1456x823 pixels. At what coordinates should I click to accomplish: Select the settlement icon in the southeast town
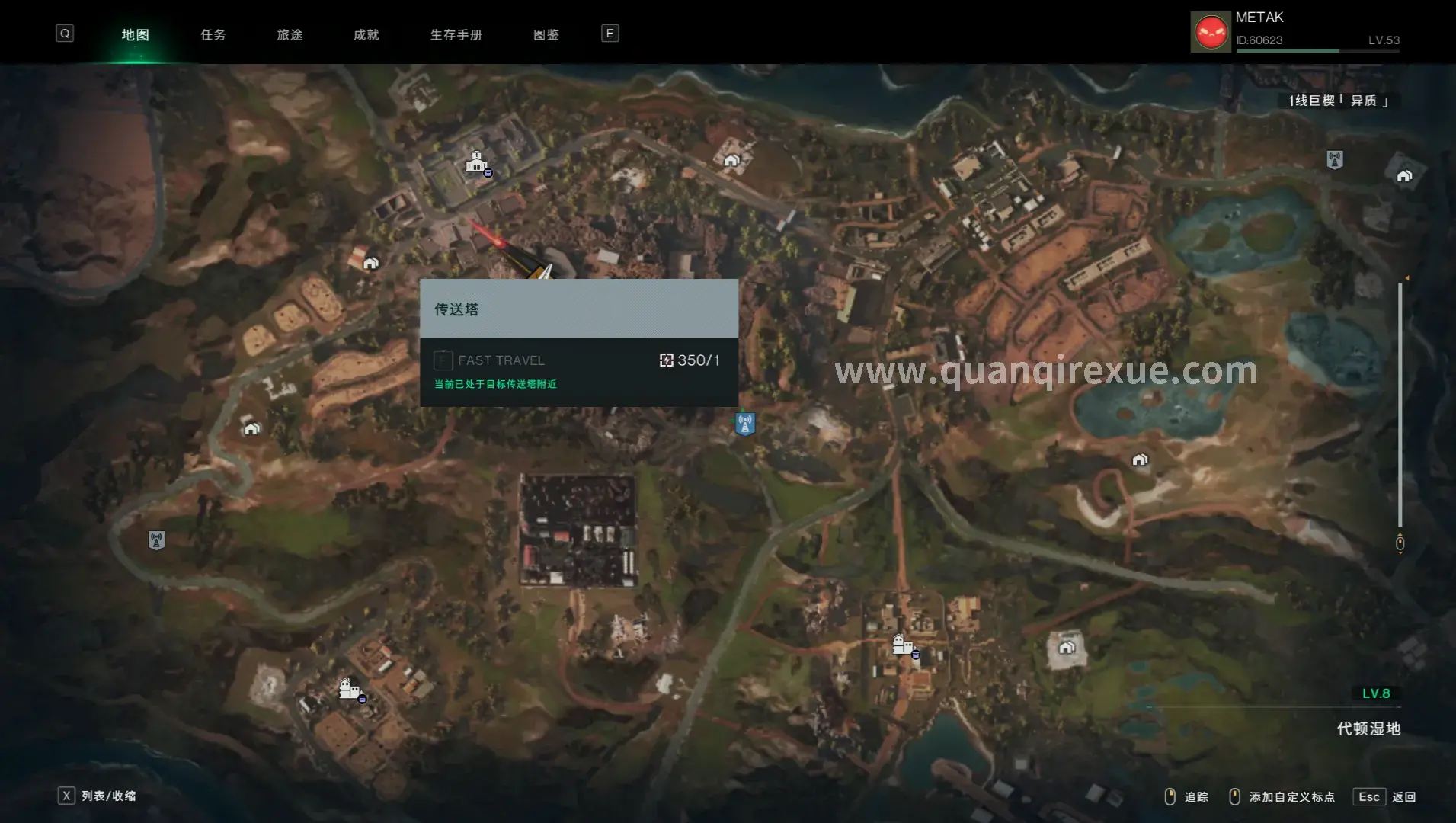coord(904,645)
